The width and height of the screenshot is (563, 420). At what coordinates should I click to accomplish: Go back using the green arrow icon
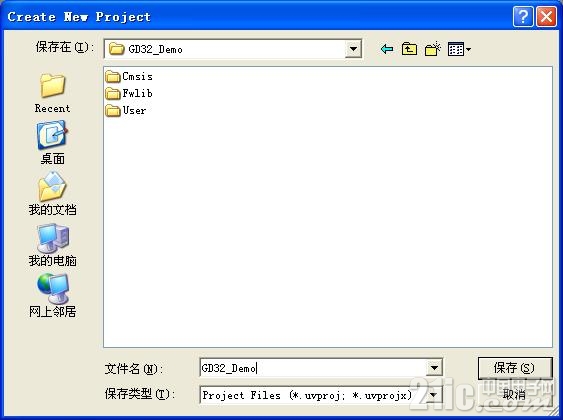[x=387, y=49]
